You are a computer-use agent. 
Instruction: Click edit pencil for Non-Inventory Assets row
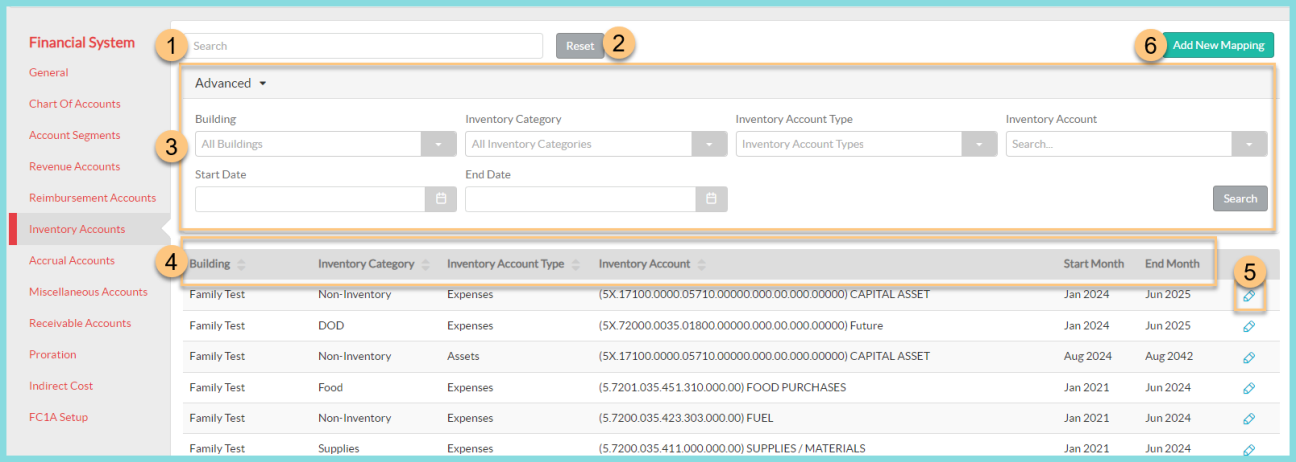pos(1249,357)
